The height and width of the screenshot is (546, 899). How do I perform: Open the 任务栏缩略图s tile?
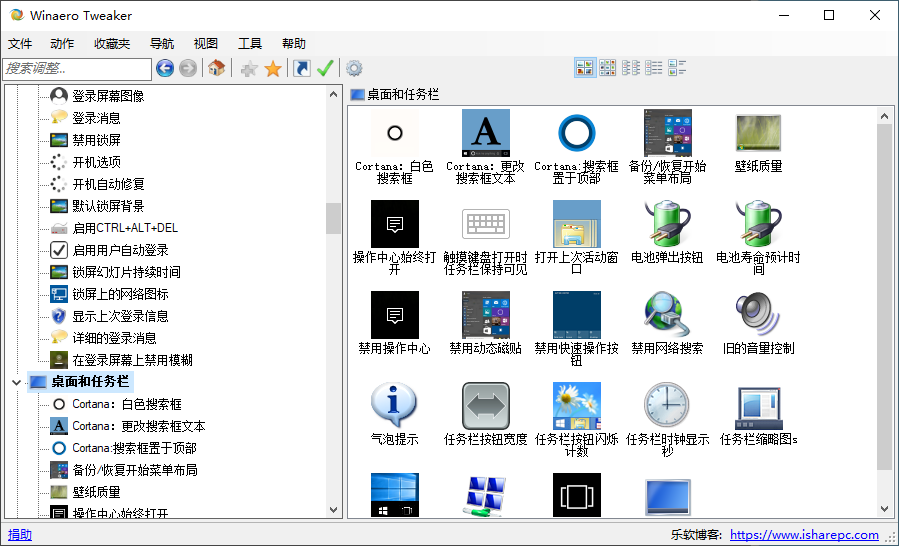758,414
